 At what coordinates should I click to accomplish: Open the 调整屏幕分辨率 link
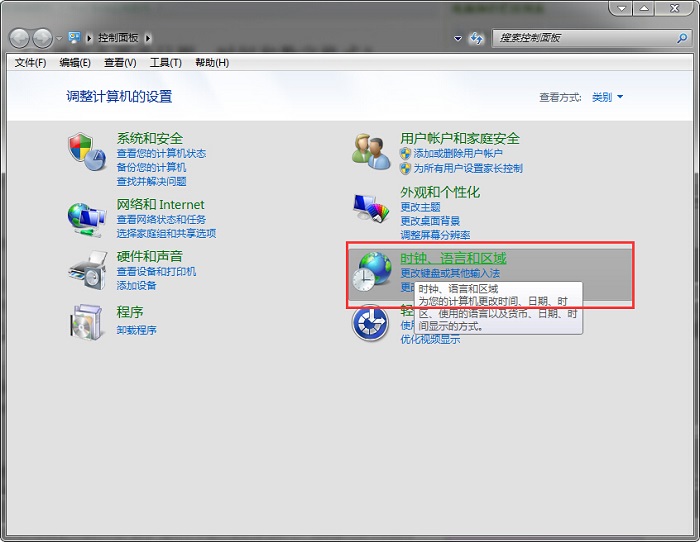coord(435,235)
